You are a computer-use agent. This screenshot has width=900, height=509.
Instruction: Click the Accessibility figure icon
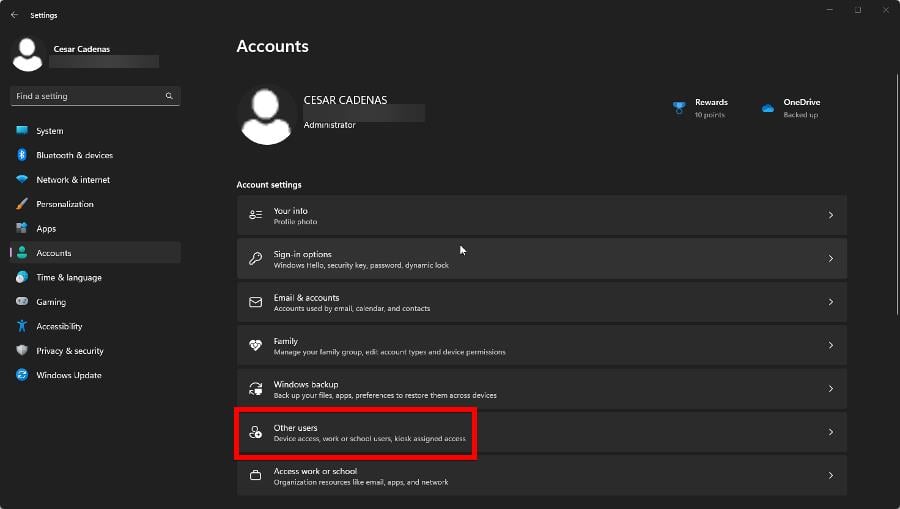pyautogui.click(x=22, y=326)
